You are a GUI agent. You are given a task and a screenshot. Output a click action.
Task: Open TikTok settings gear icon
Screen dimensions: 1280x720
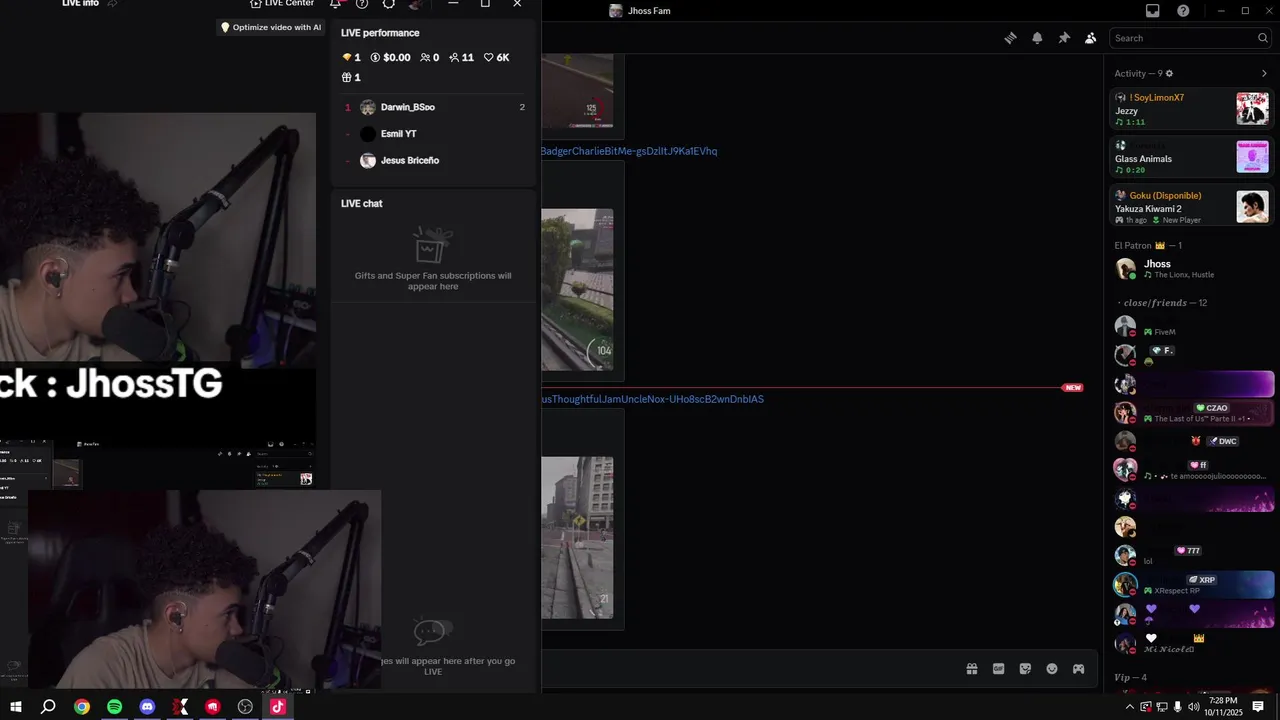[389, 4]
